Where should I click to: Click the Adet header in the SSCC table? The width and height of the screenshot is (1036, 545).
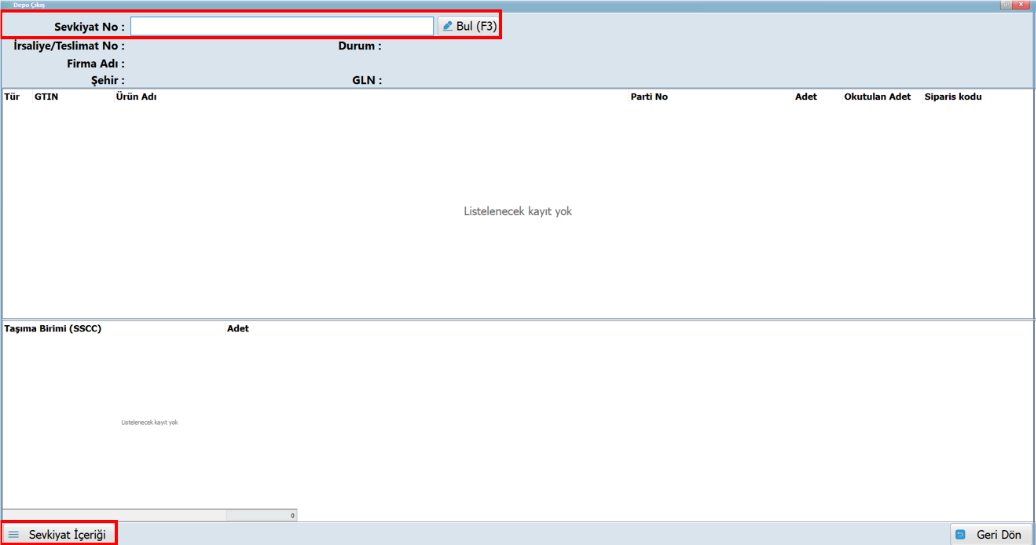tap(238, 328)
